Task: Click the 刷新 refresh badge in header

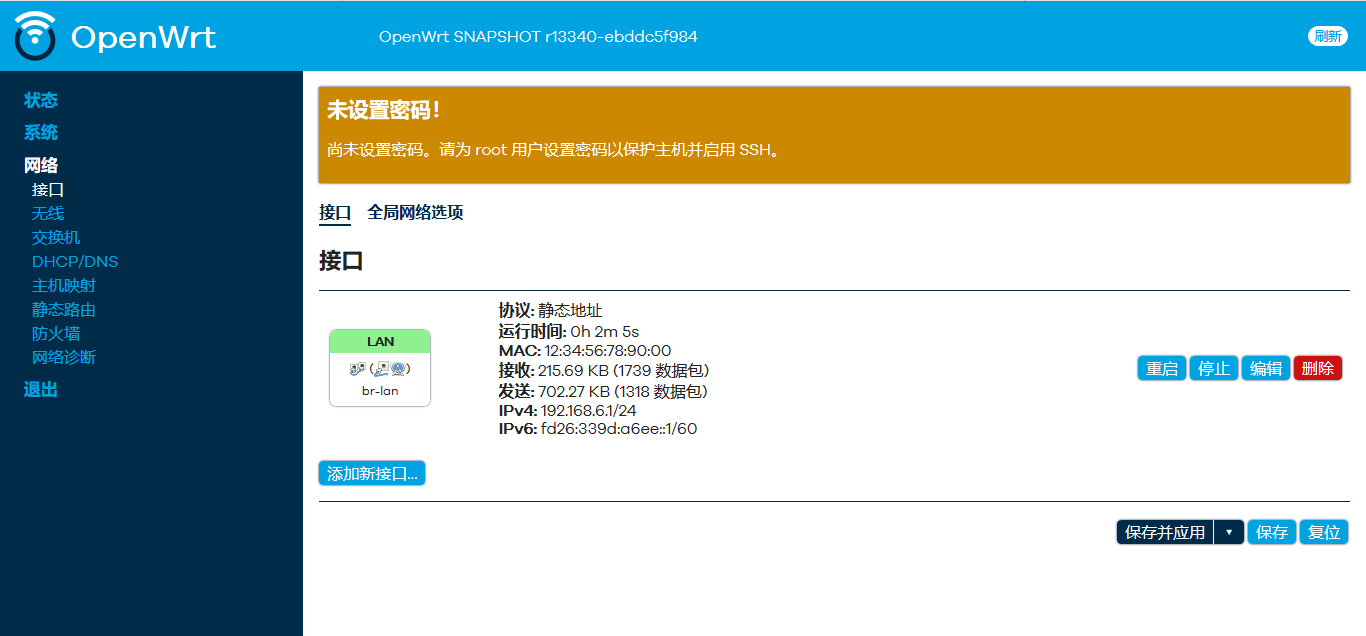Action: click(1327, 36)
